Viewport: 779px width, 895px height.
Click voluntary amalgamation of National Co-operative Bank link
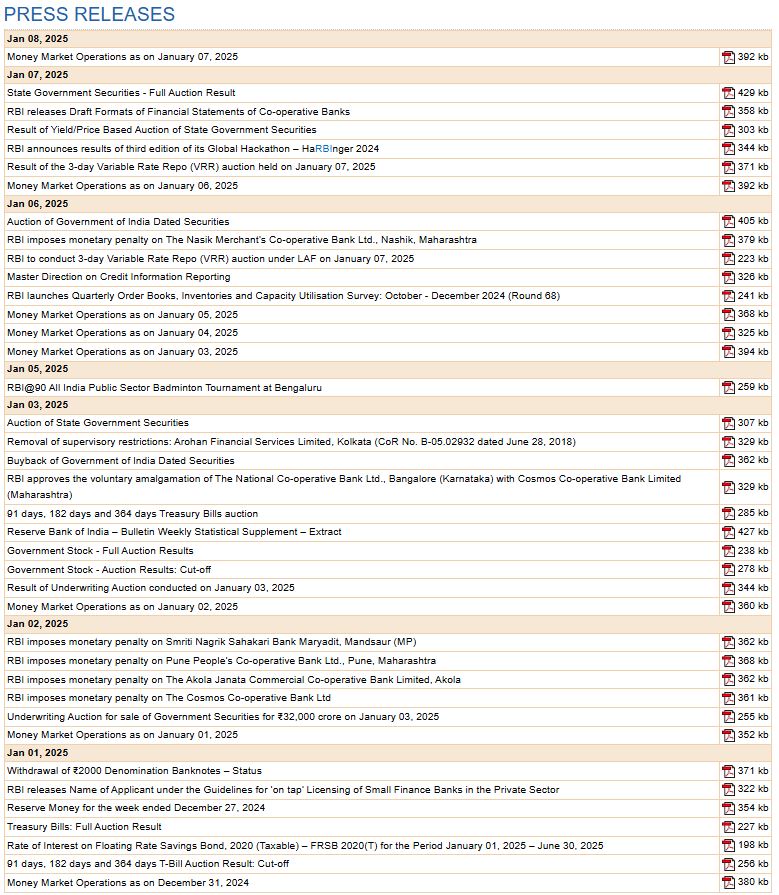point(343,479)
